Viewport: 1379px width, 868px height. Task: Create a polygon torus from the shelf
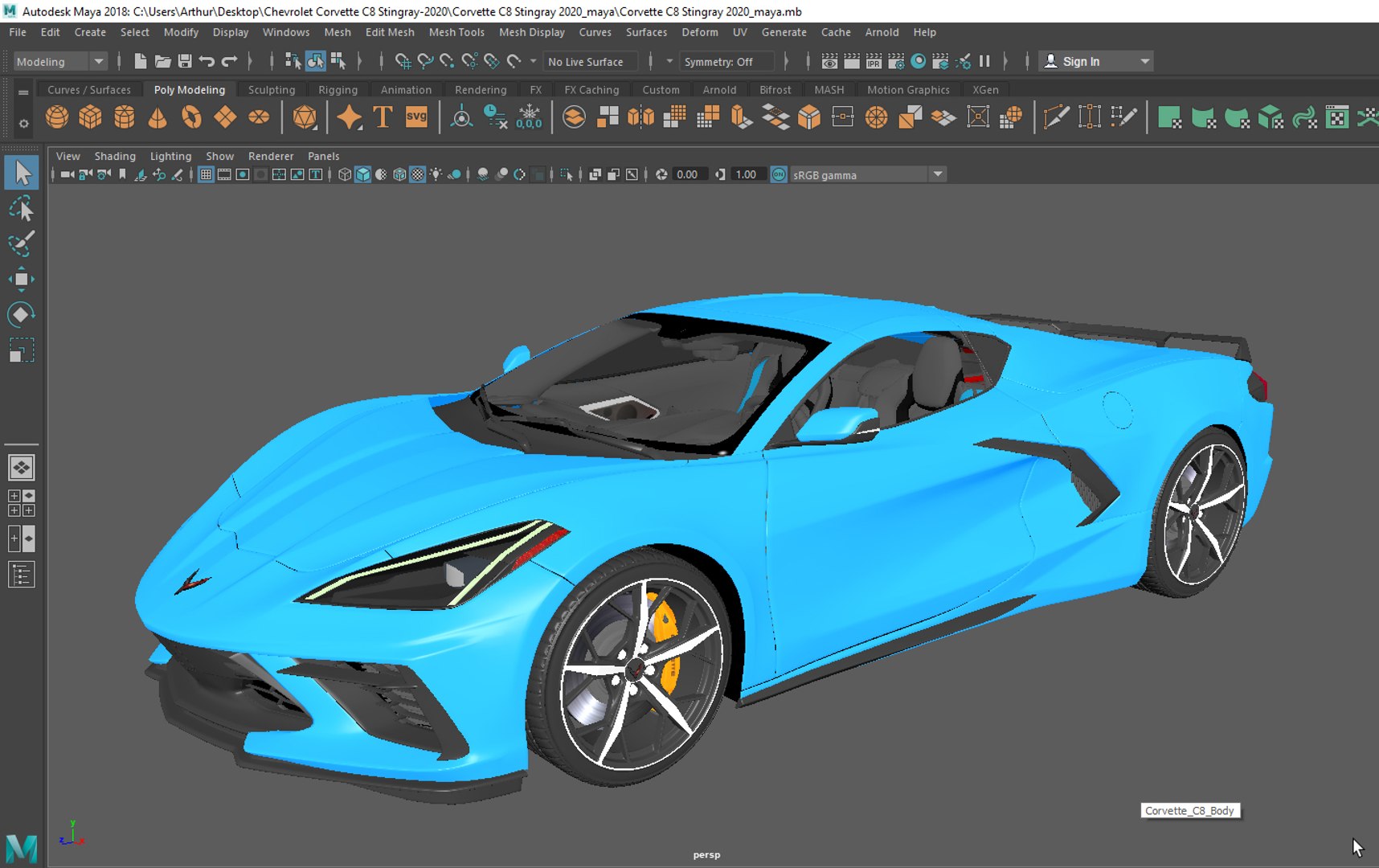[x=191, y=117]
